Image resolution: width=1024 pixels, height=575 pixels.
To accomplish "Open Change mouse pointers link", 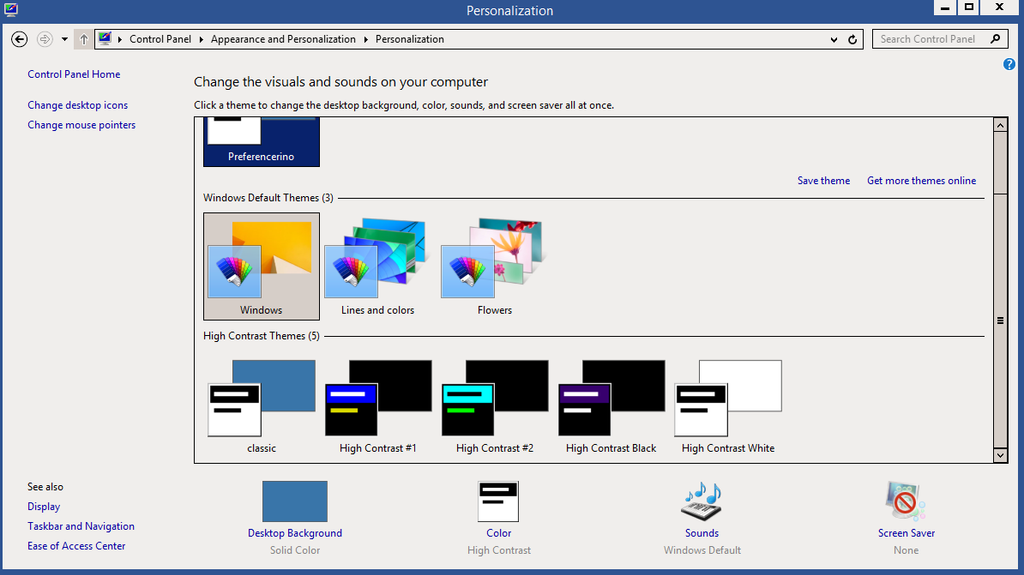I will click(82, 124).
